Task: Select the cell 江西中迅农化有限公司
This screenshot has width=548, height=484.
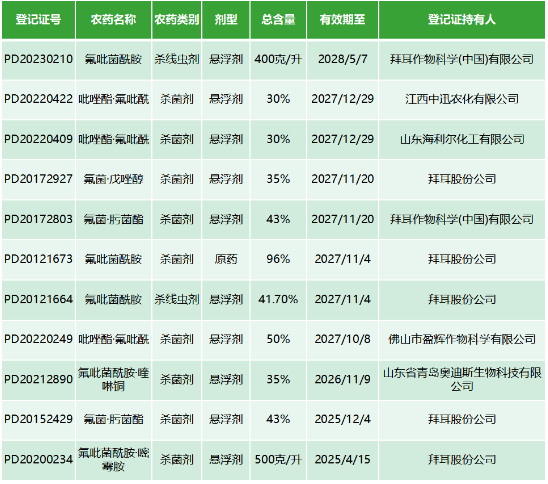Action: pos(462,99)
